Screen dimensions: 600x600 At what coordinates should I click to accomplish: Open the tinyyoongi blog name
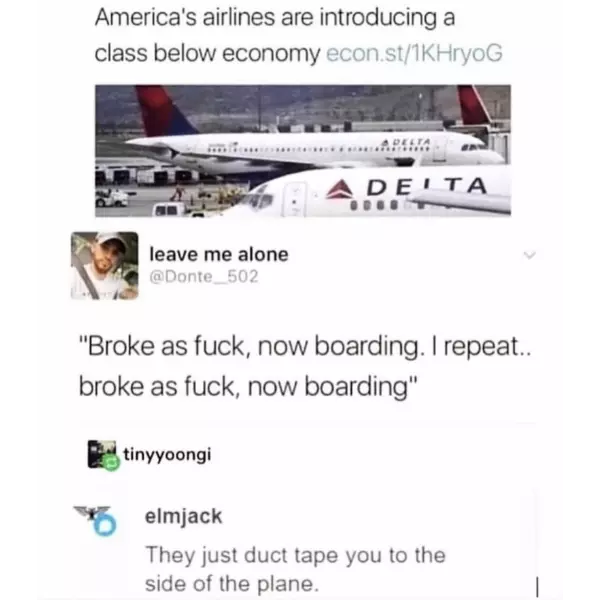pos(167,455)
